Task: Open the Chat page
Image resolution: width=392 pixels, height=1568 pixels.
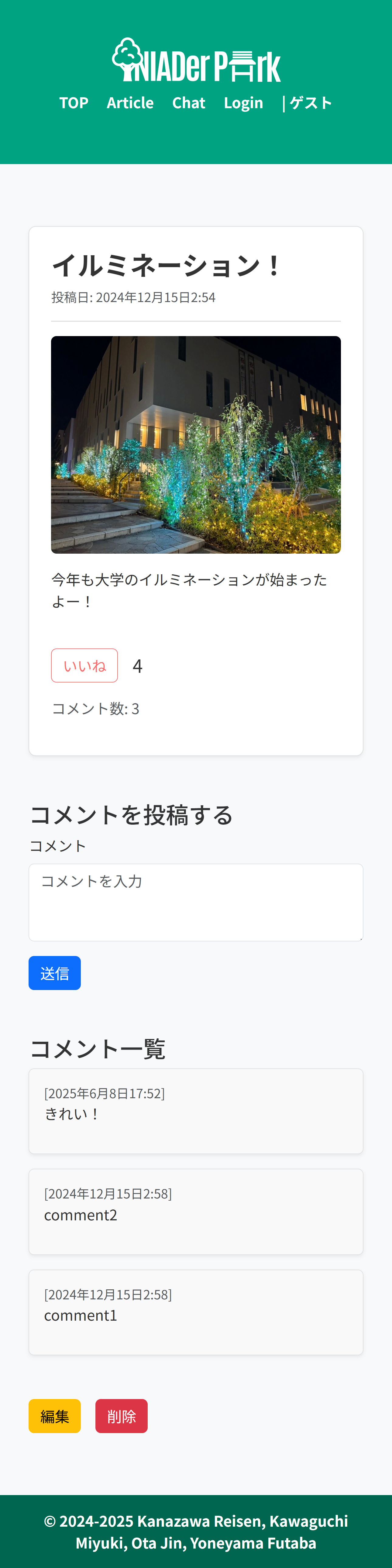Action: click(189, 103)
